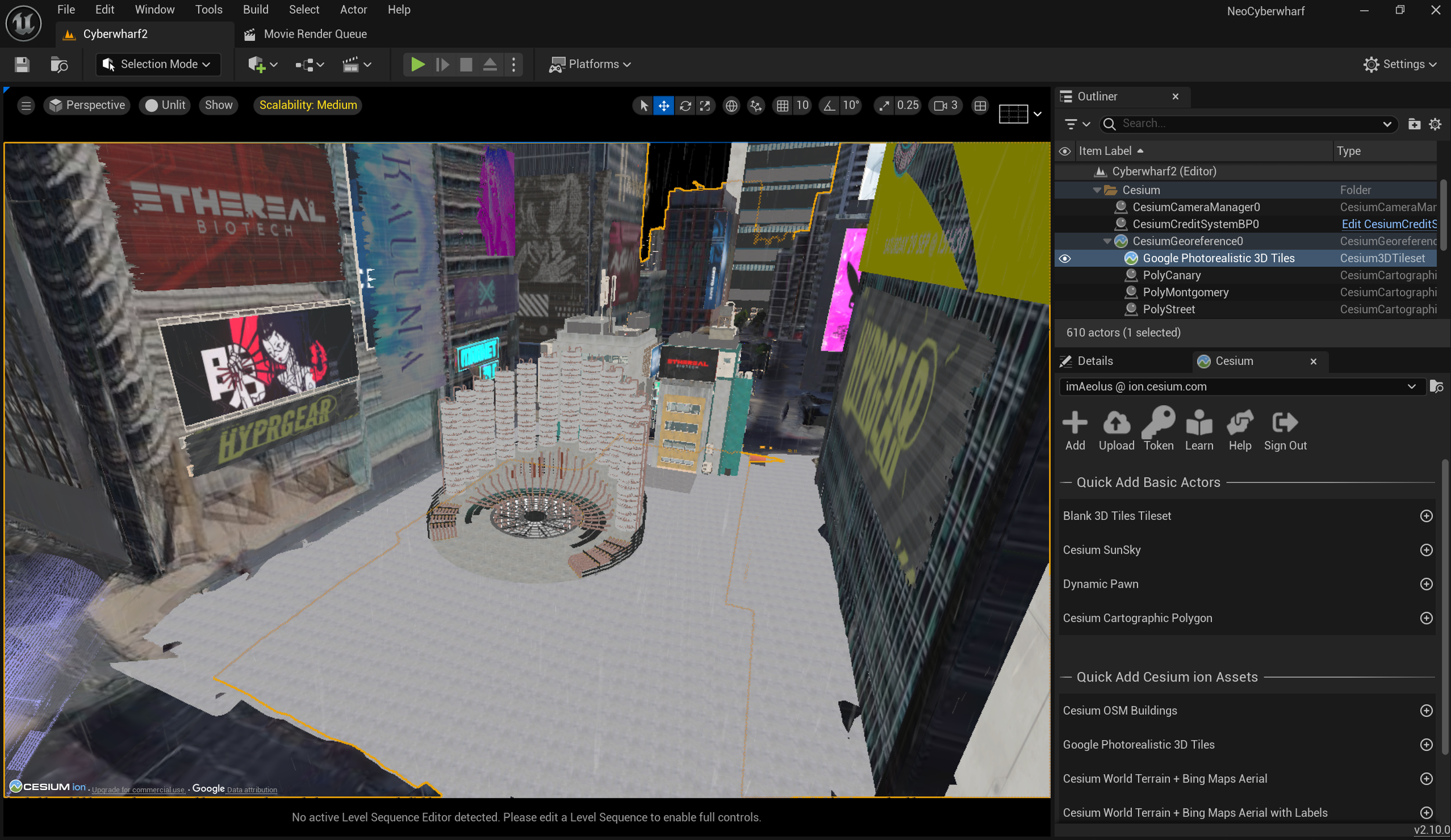This screenshot has height=840, width=1451.
Task: Click the Play in editor button
Action: pyautogui.click(x=417, y=64)
